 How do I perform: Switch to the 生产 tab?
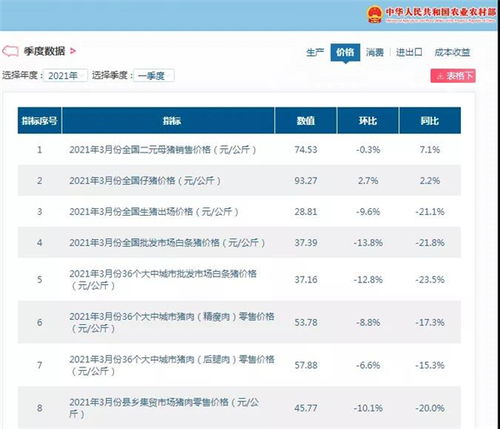(315, 52)
